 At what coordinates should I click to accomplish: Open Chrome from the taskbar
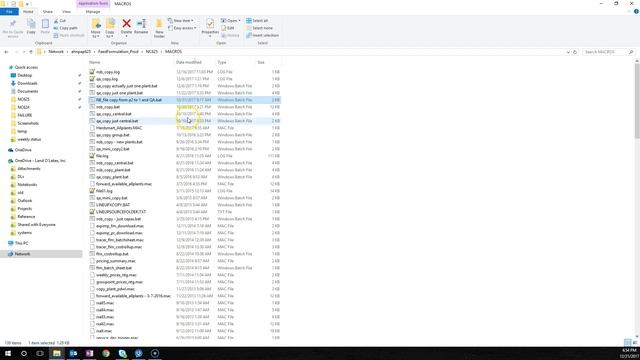click(x=106, y=353)
